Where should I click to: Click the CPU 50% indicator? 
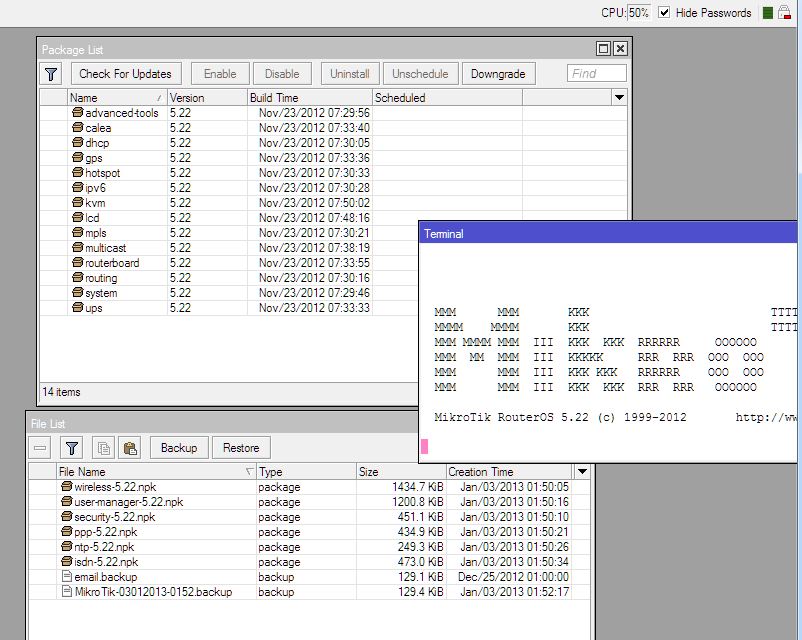tap(625, 13)
